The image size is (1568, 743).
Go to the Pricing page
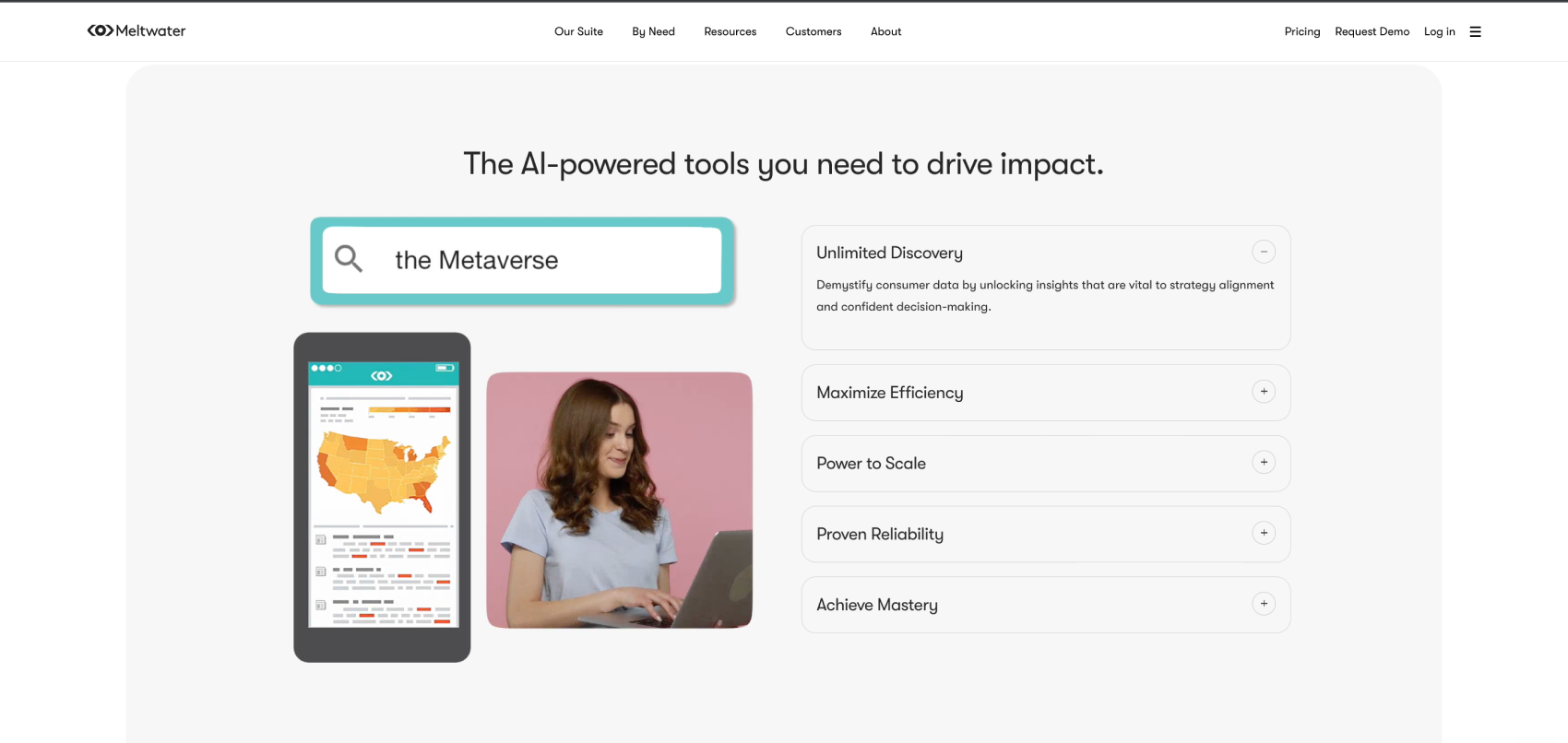[x=1301, y=31]
